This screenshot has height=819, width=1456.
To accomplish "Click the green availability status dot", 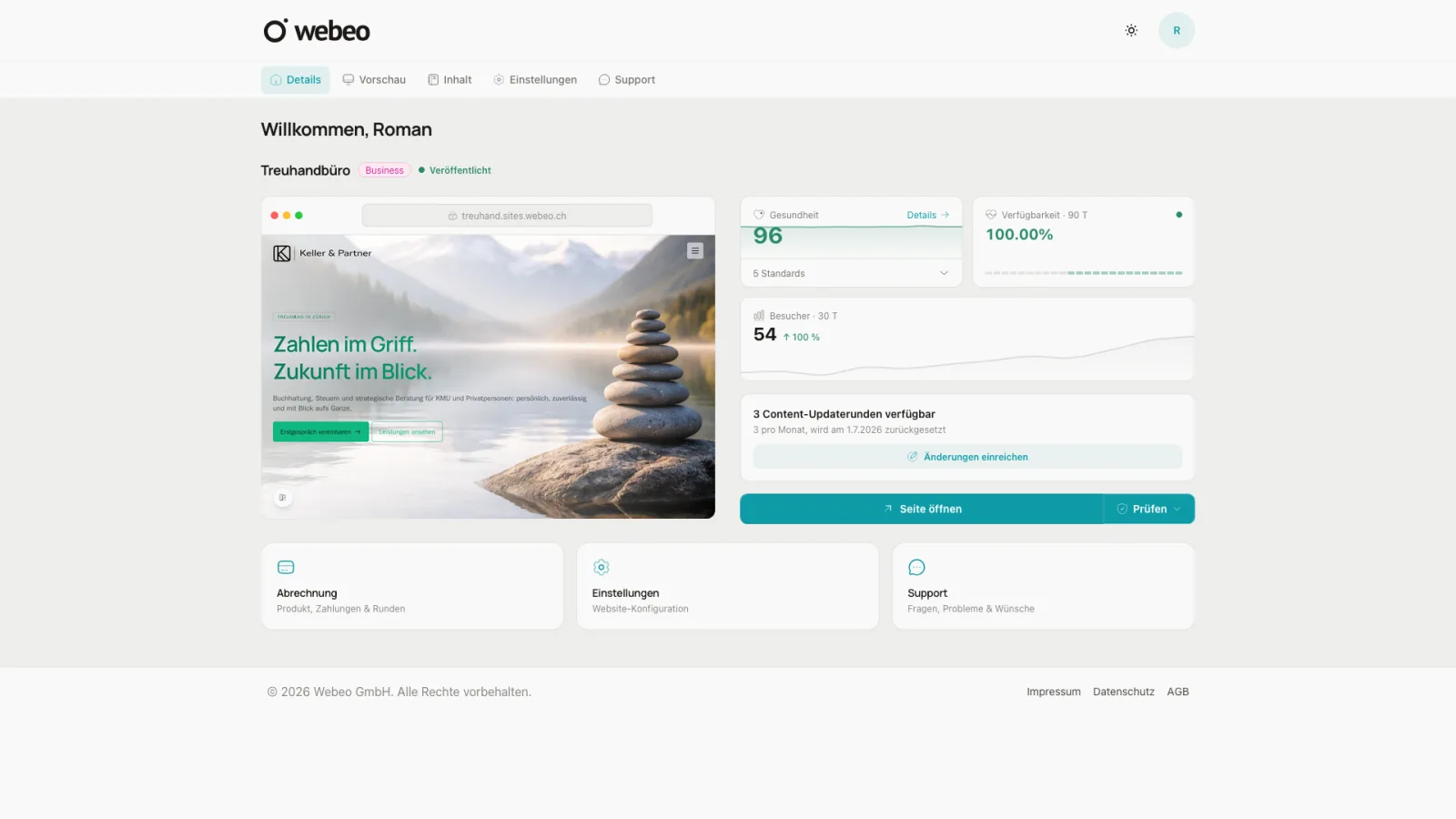I will [1178, 215].
